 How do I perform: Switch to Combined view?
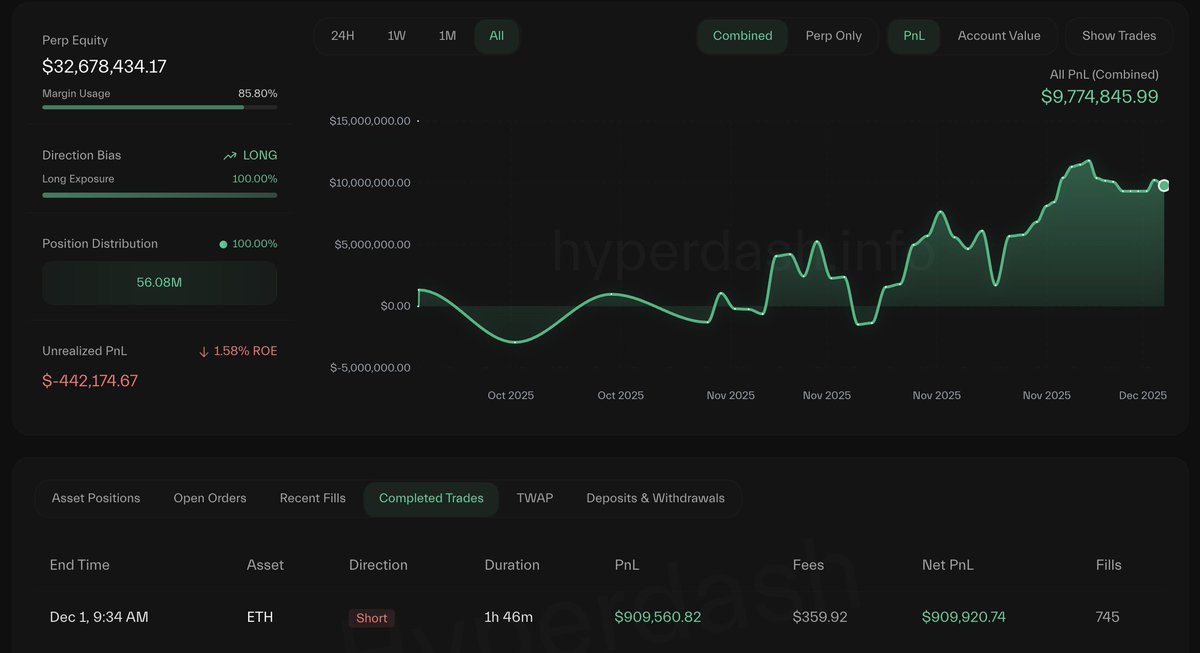pyautogui.click(x=742, y=36)
